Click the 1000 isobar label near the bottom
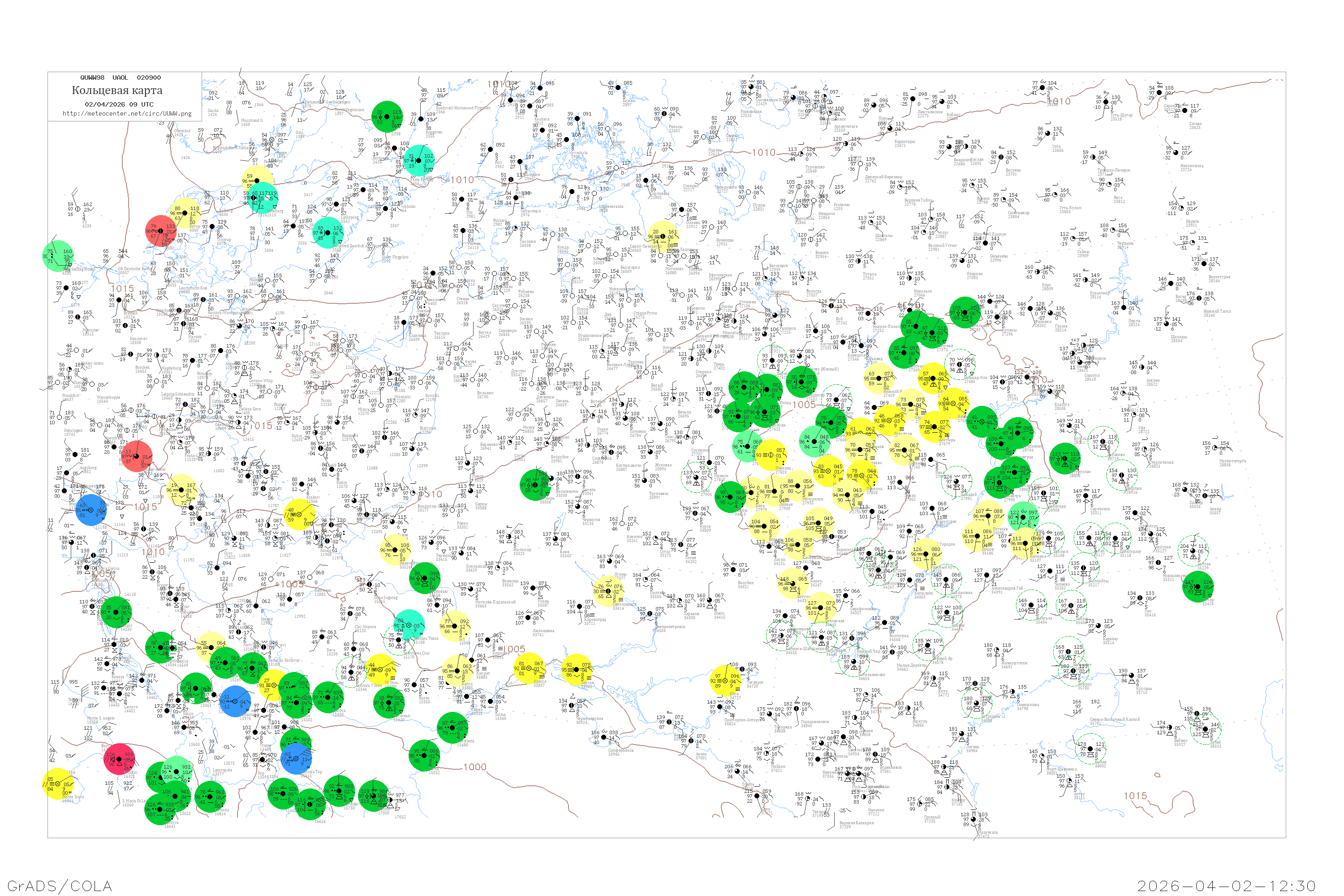Viewport: 1344px width, 896px height. tap(474, 767)
